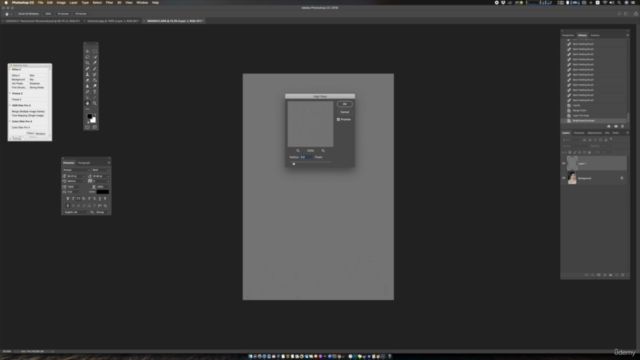Cancel the High Pass dialog
This screenshot has height=360, width=640.
coord(344,112)
